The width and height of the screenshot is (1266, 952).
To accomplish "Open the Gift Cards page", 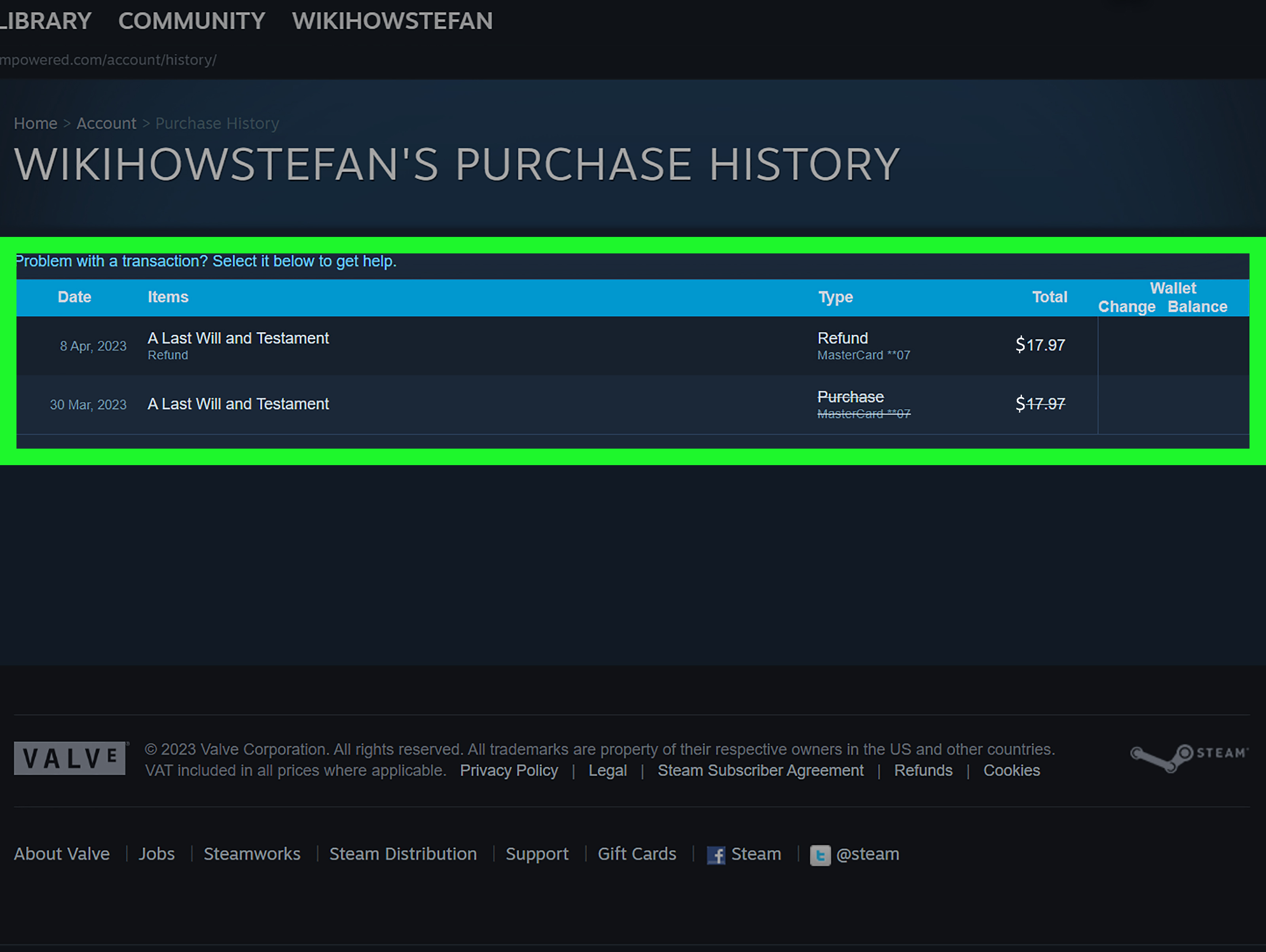I will 637,854.
